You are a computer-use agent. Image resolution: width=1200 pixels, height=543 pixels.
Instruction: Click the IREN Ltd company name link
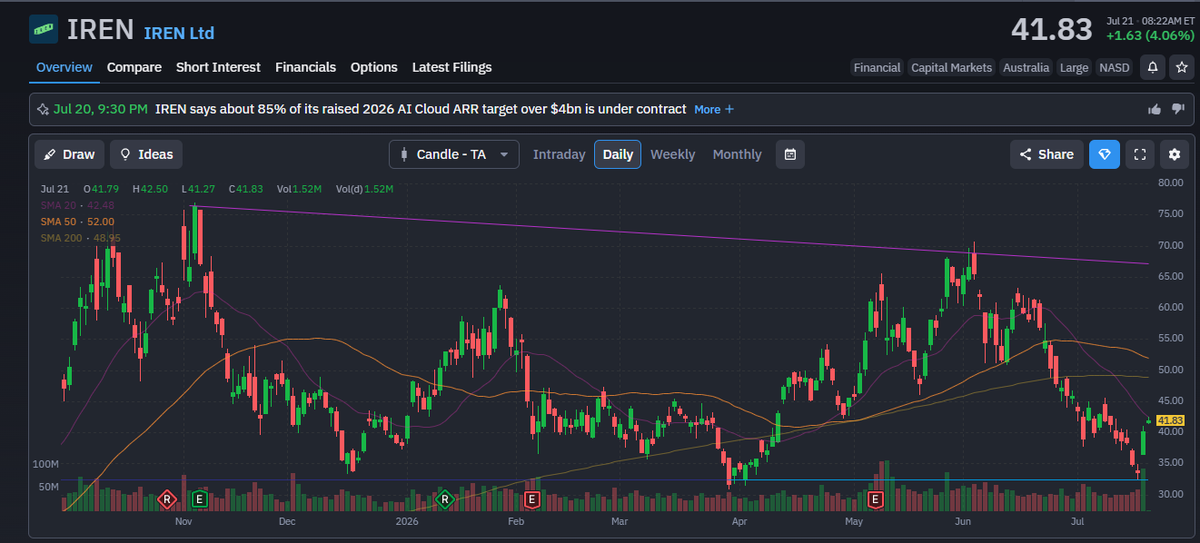179,33
